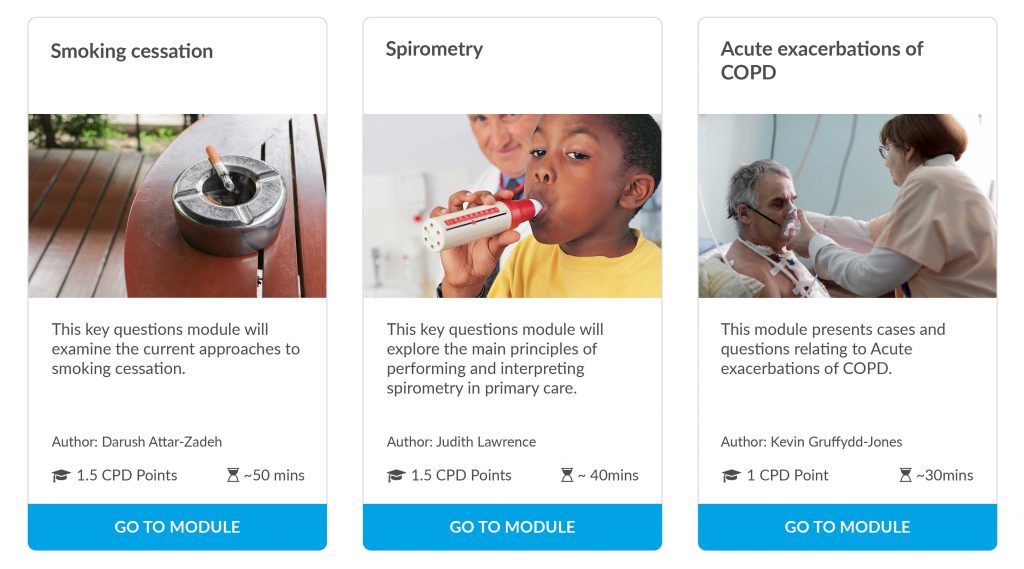1024x569 pixels.
Task: Select the Smoking cessation card title
Action: click(x=132, y=51)
